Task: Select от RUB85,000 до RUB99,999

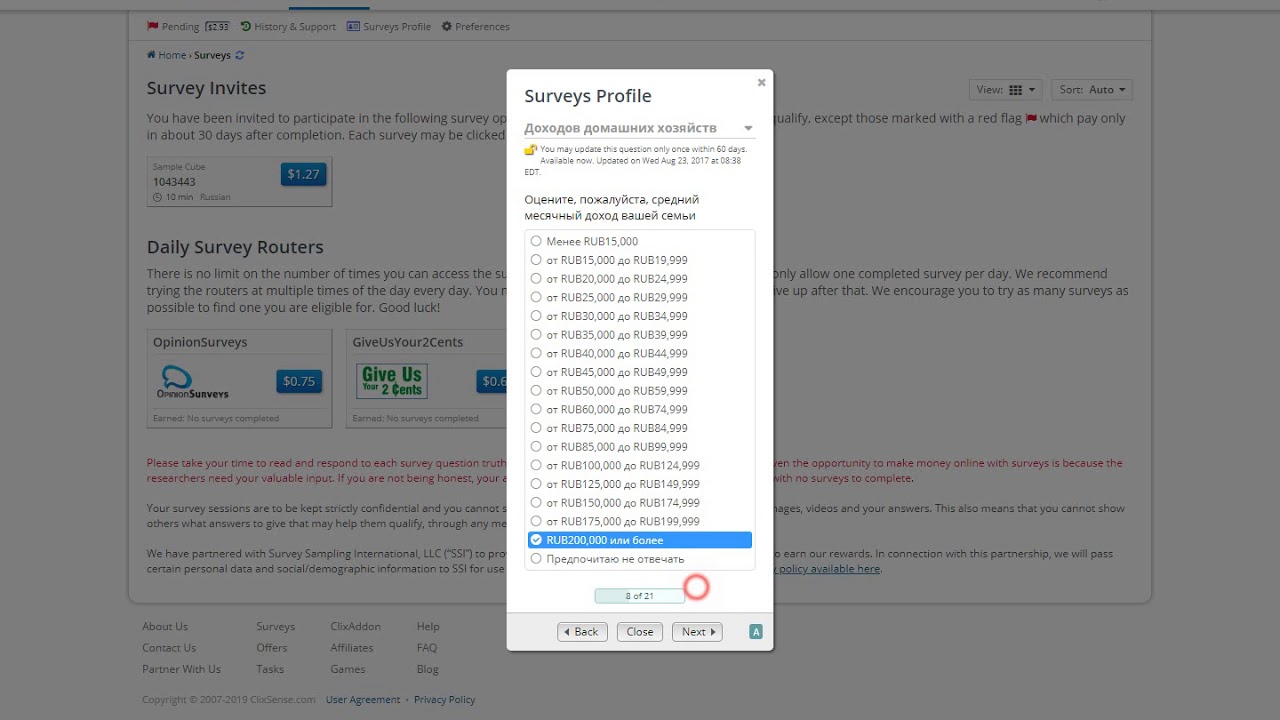Action: [640, 447]
